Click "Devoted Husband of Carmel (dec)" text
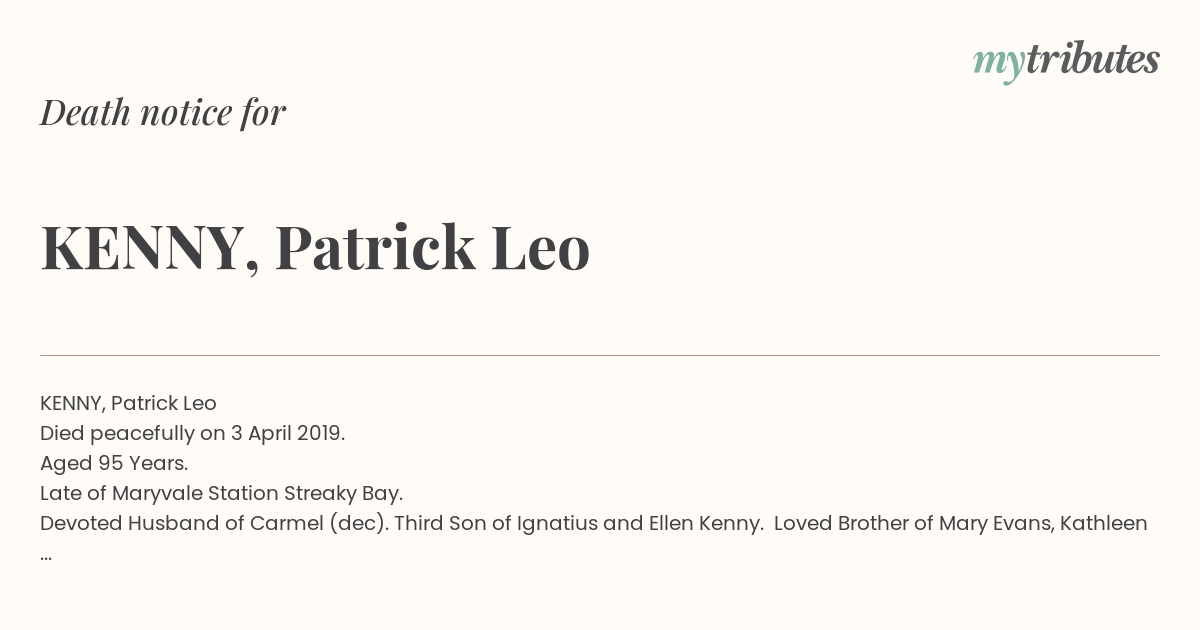Screen dimensions: 1200x630 point(213,523)
